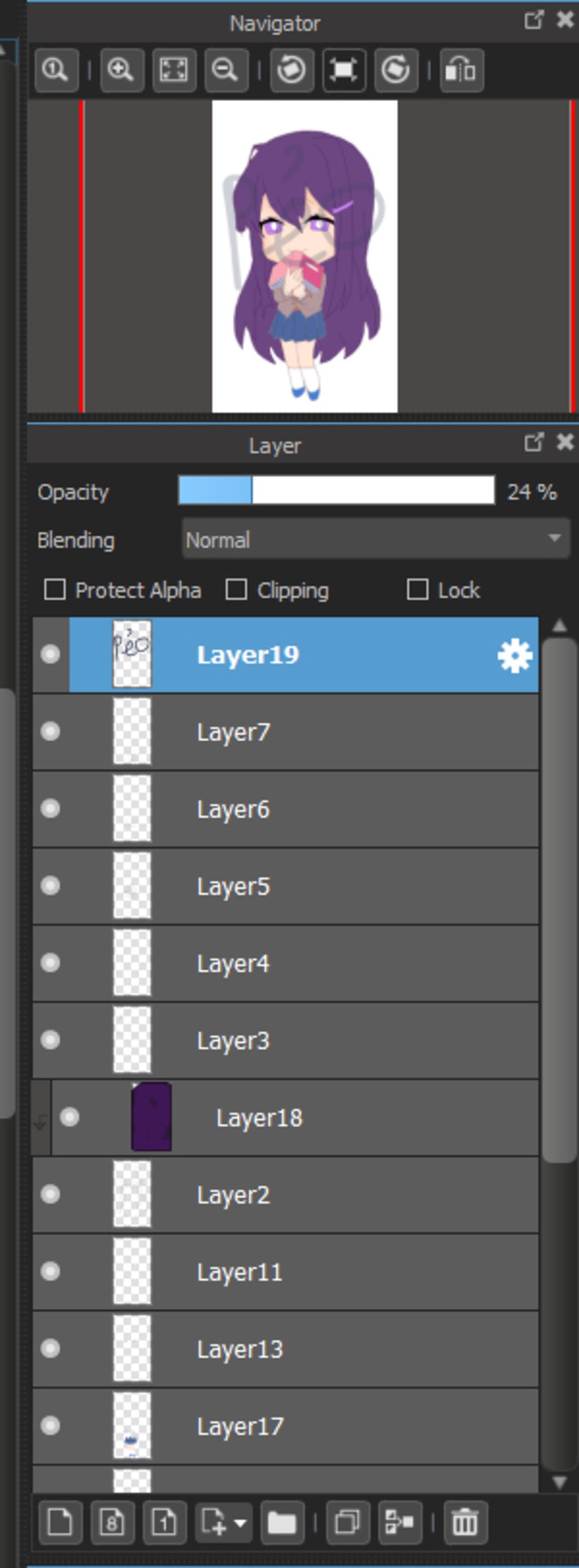Enable the Clipping checkbox

tap(236, 590)
